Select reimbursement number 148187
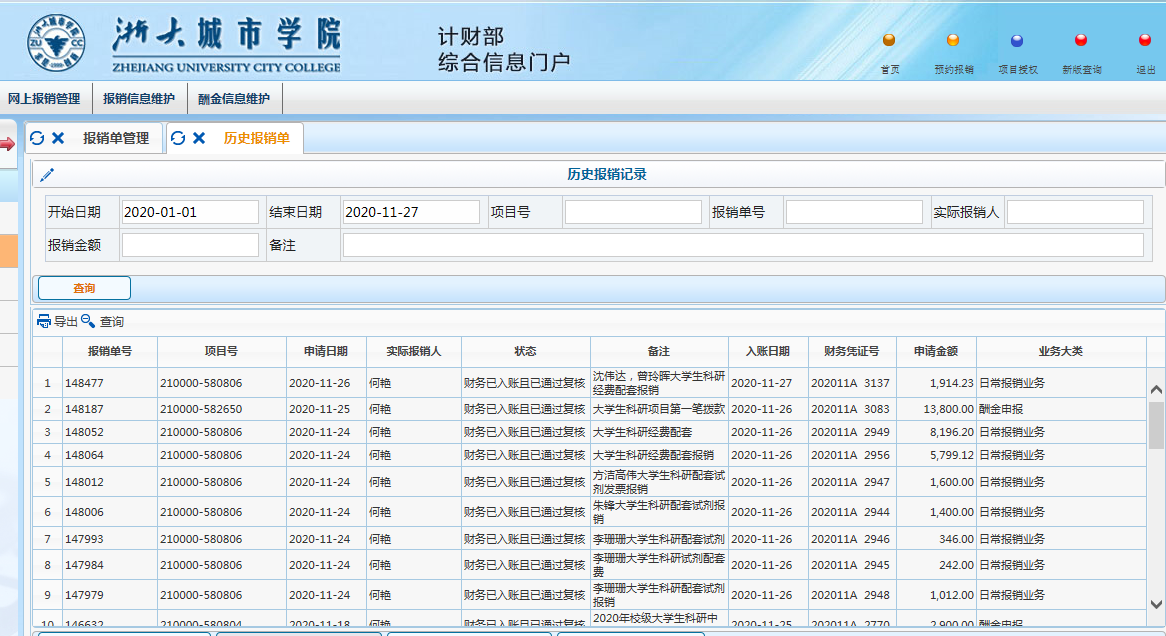 84,409
